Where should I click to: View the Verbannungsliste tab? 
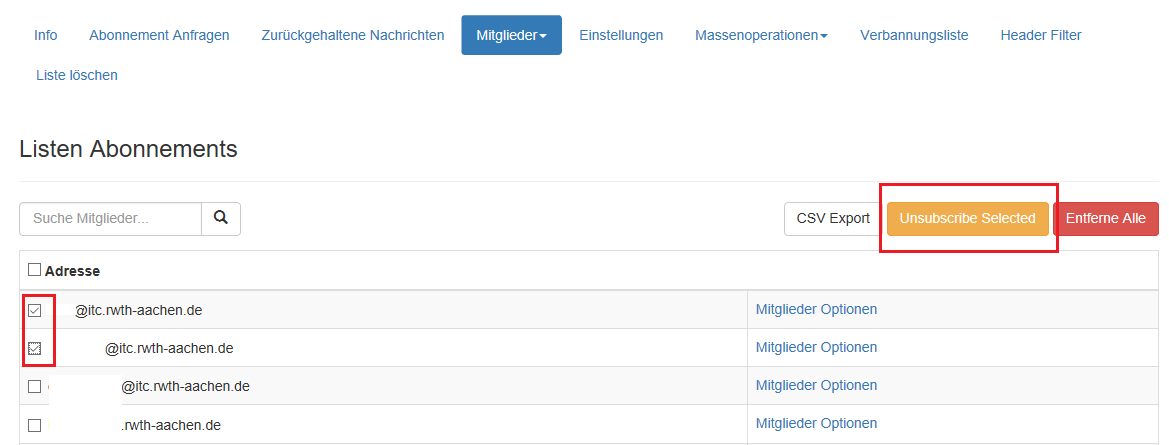tap(914, 35)
